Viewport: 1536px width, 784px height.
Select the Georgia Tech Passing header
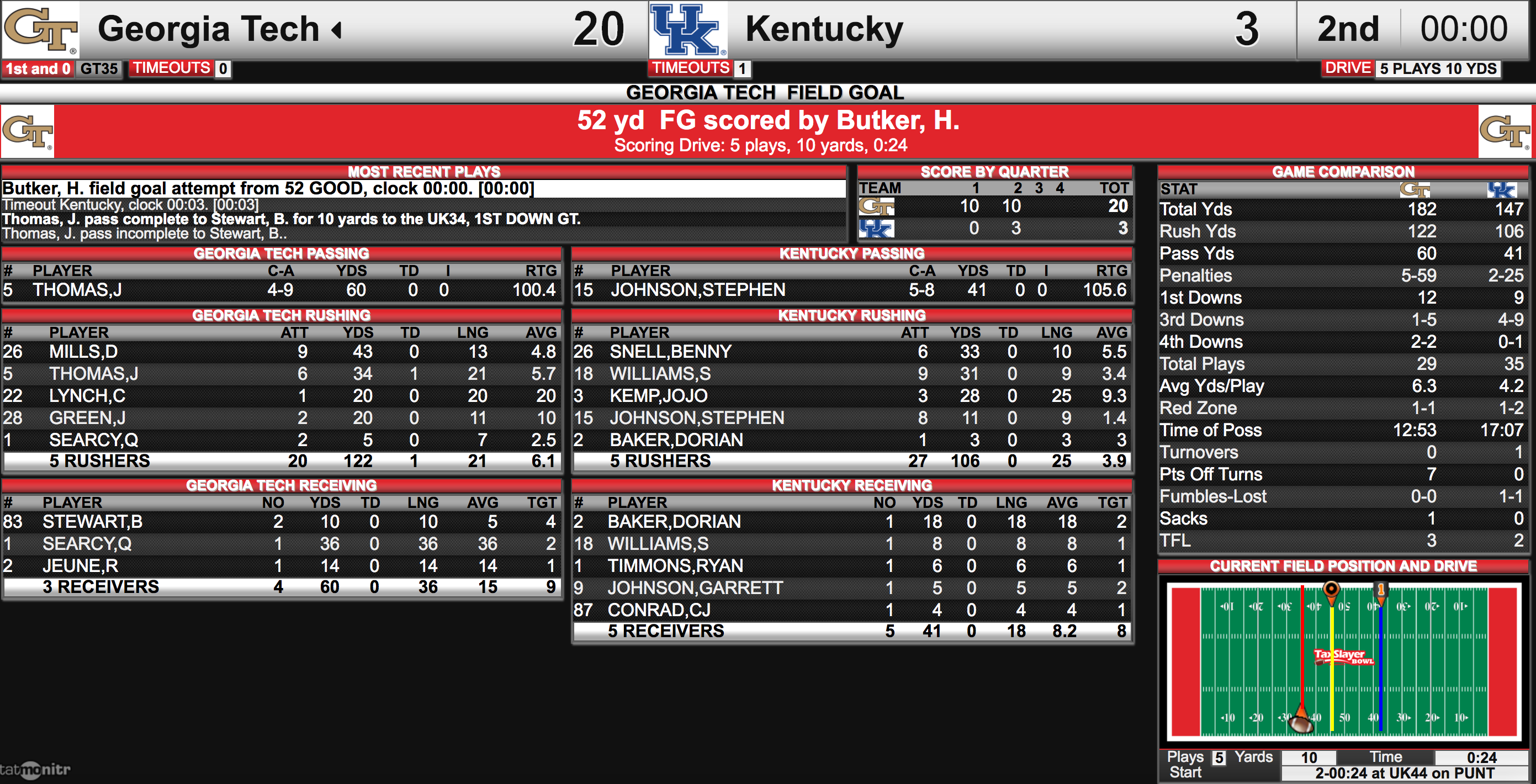282,253
